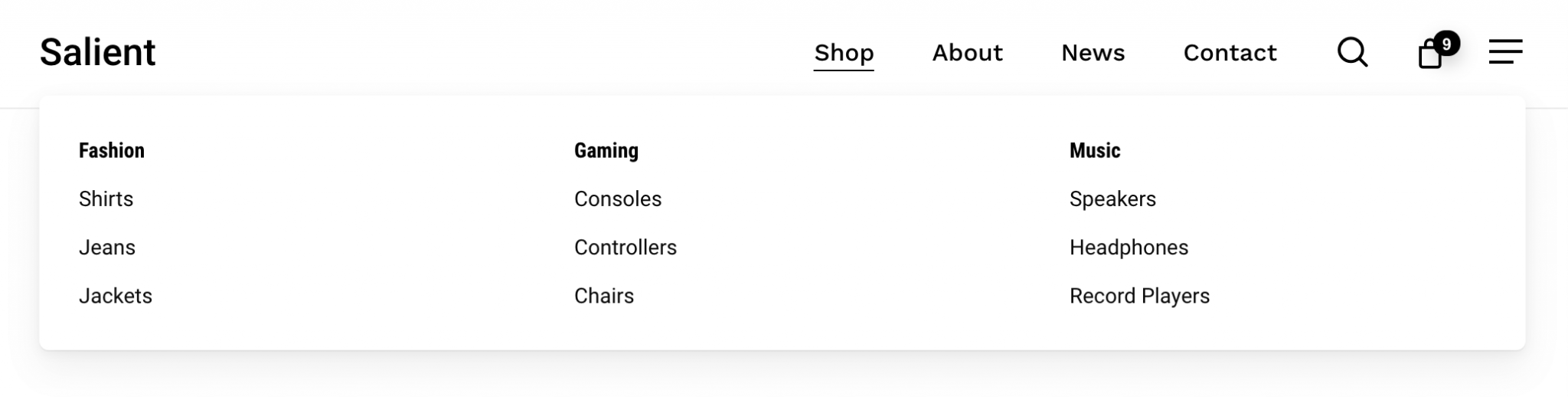Open the Record Players link
This screenshot has width=1568, height=397.
(x=1139, y=296)
